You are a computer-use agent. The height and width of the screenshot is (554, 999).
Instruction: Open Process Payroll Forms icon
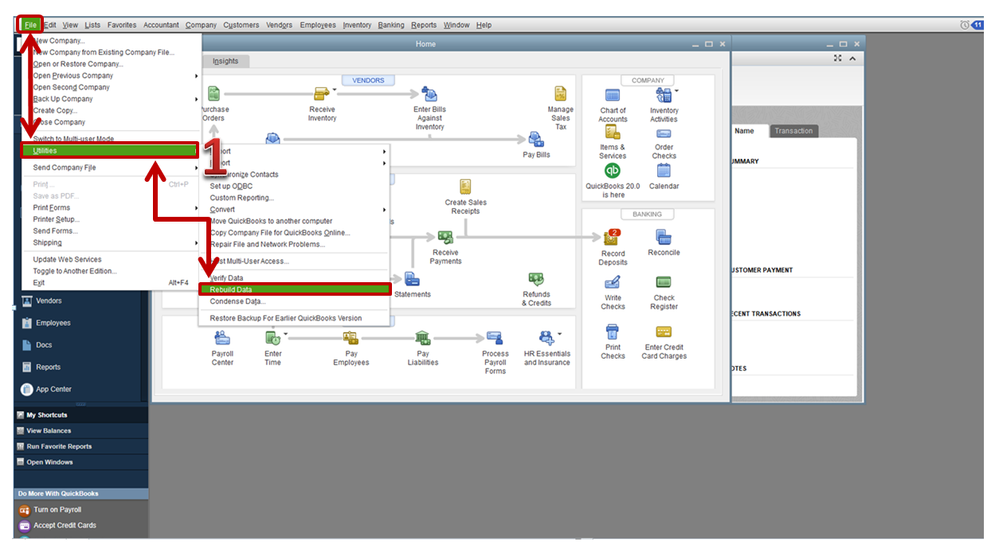[x=494, y=337]
